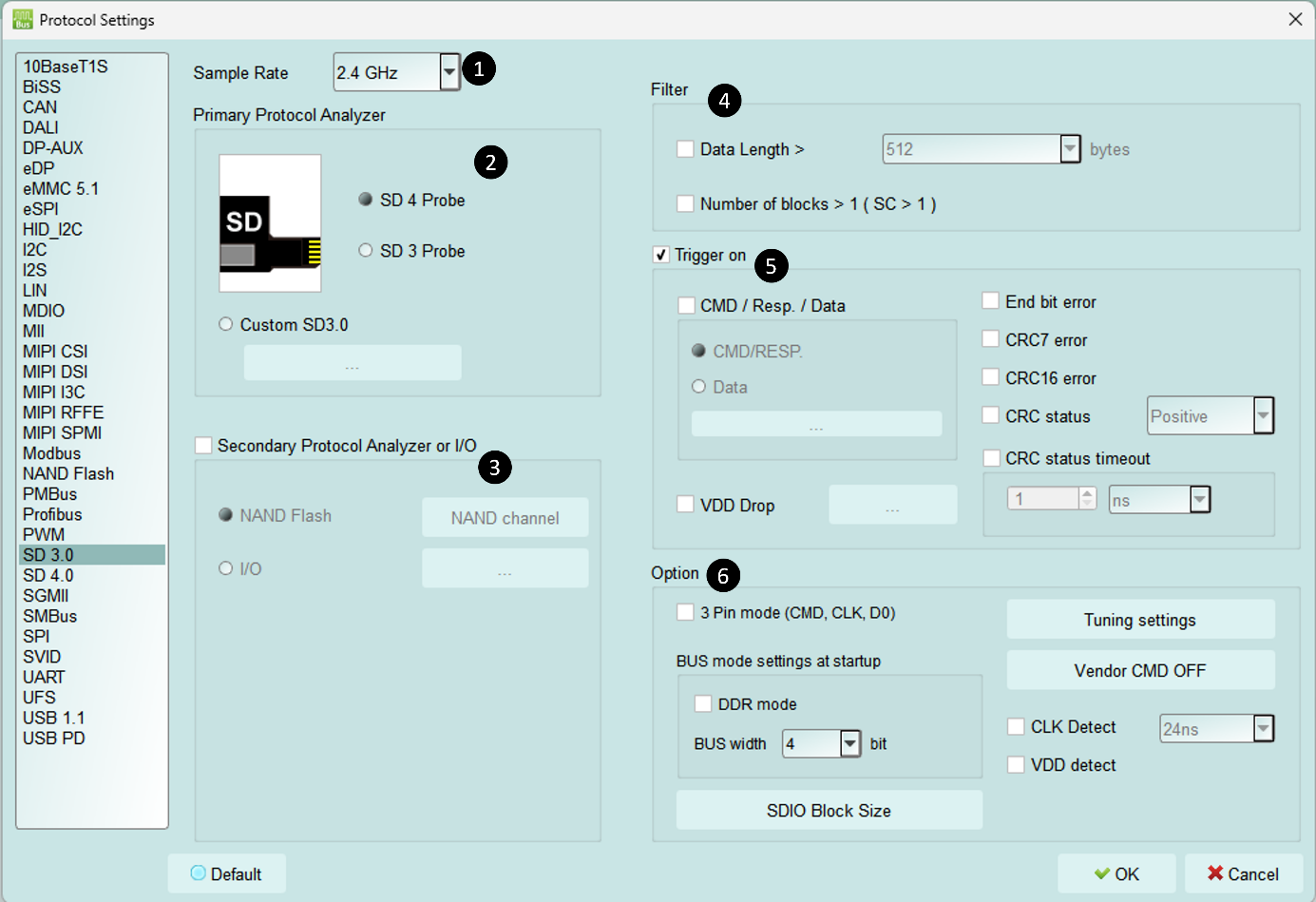Pick SD 4.0 in the protocol list
The image size is (1316, 902).
pos(91,575)
